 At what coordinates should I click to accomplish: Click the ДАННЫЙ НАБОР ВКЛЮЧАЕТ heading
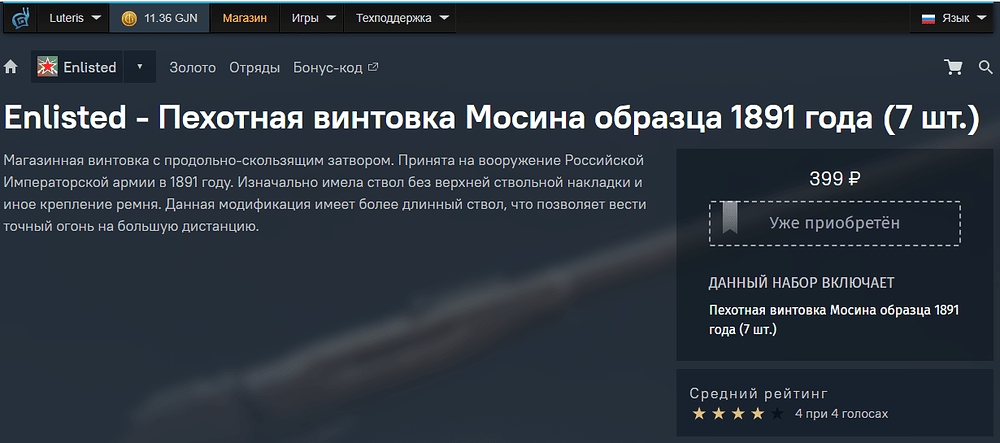click(x=801, y=282)
